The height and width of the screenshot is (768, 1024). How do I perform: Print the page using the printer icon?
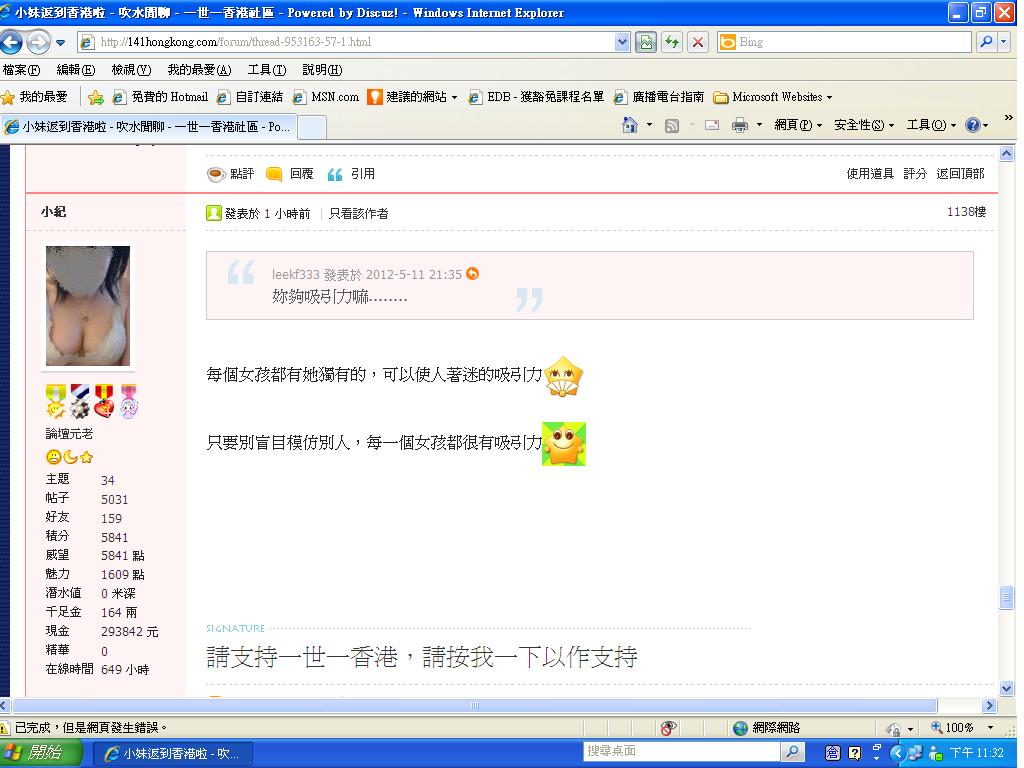(739, 125)
